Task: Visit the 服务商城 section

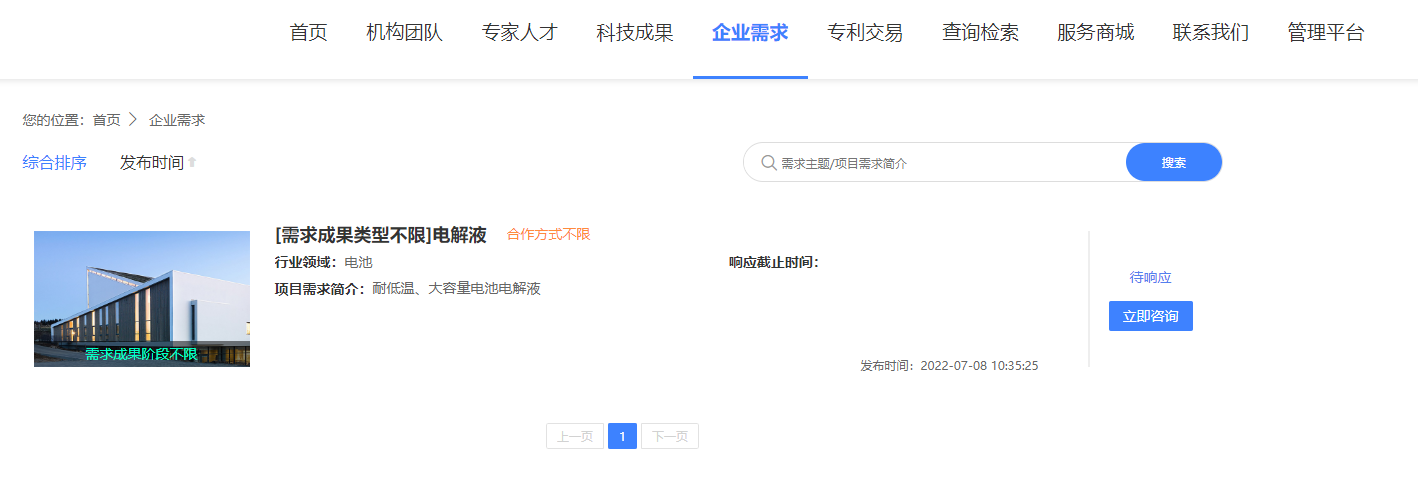Action: coord(1095,33)
